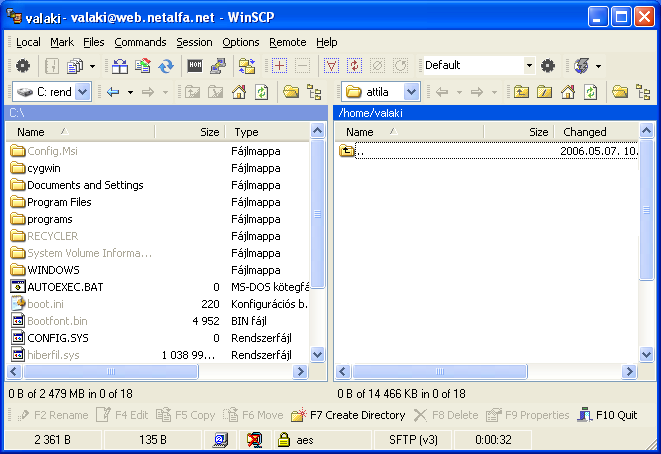Click F7 Create Directory button

click(348, 415)
